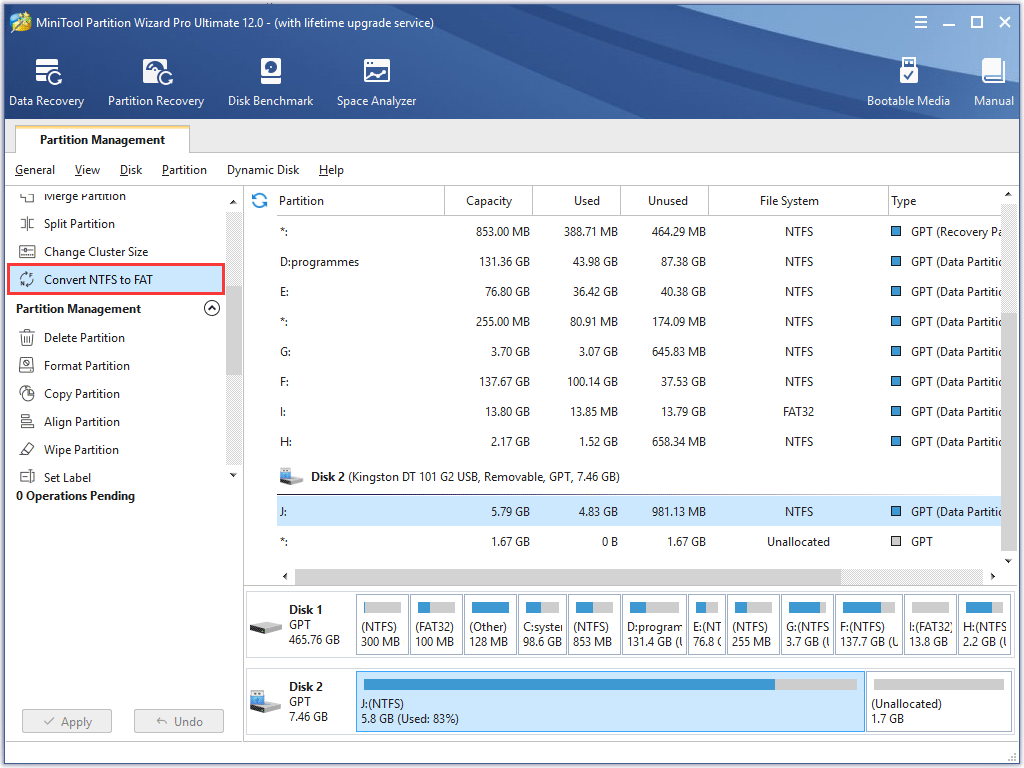1024x768 pixels.
Task: Click partition list scroll down arrow
Action: point(1008,561)
